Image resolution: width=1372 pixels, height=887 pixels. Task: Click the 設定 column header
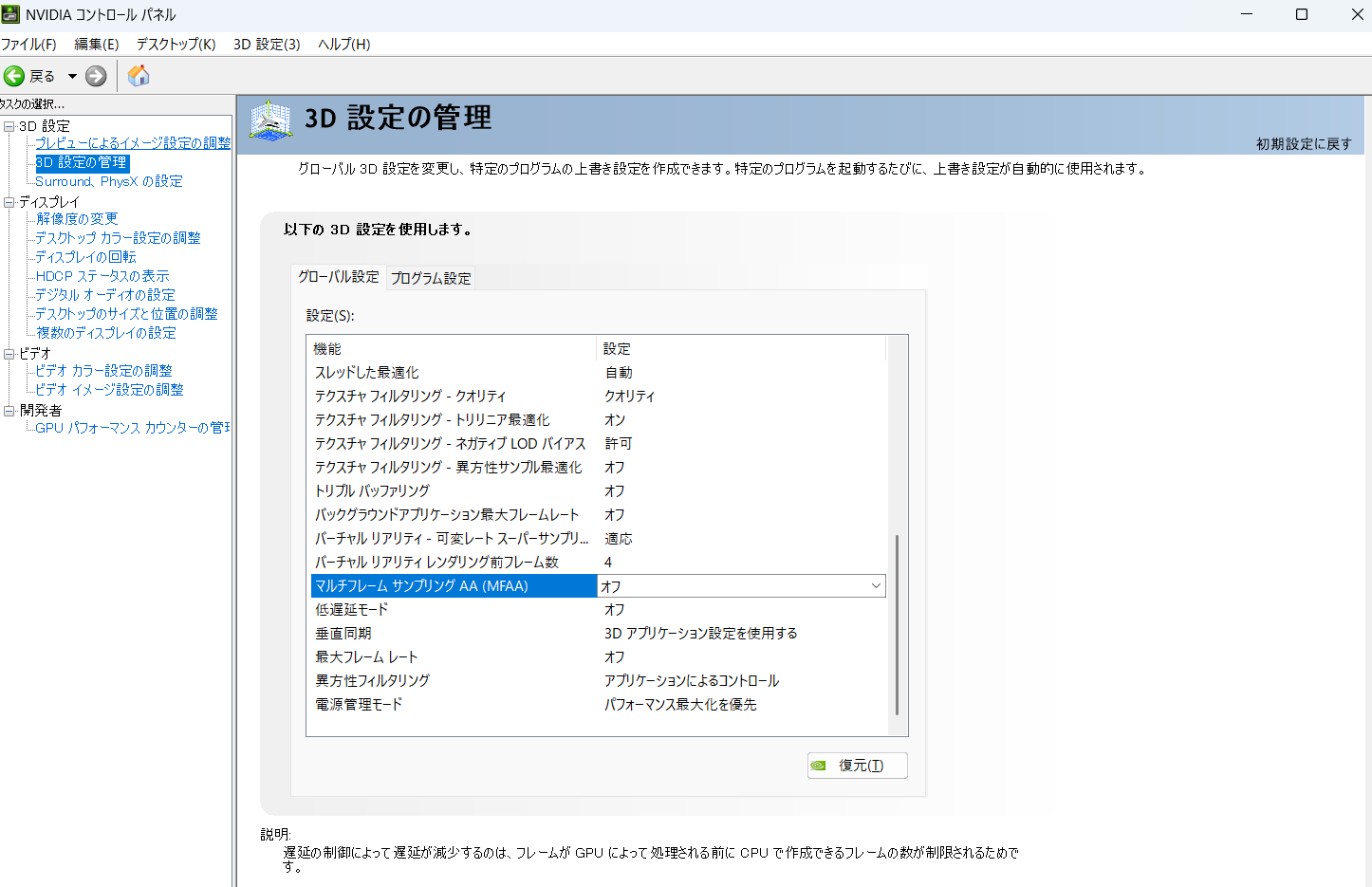[x=741, y=349]
